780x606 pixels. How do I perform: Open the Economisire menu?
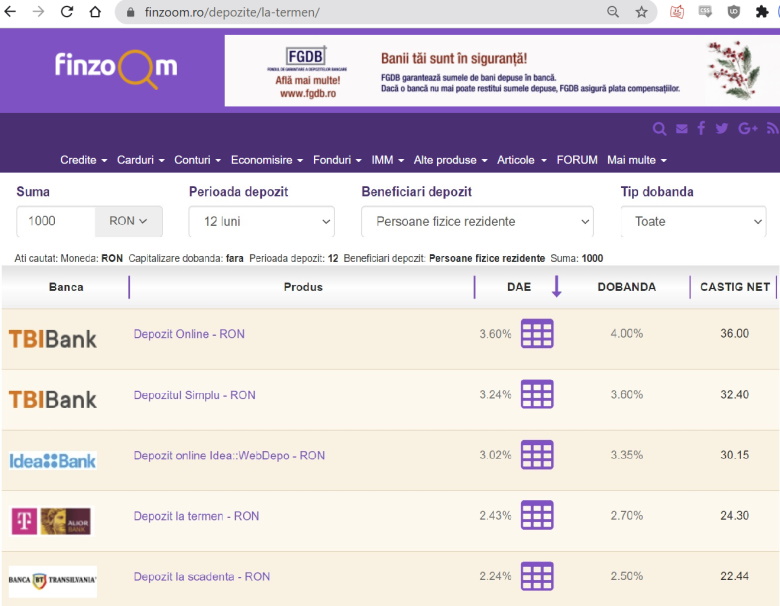[267, 160]
